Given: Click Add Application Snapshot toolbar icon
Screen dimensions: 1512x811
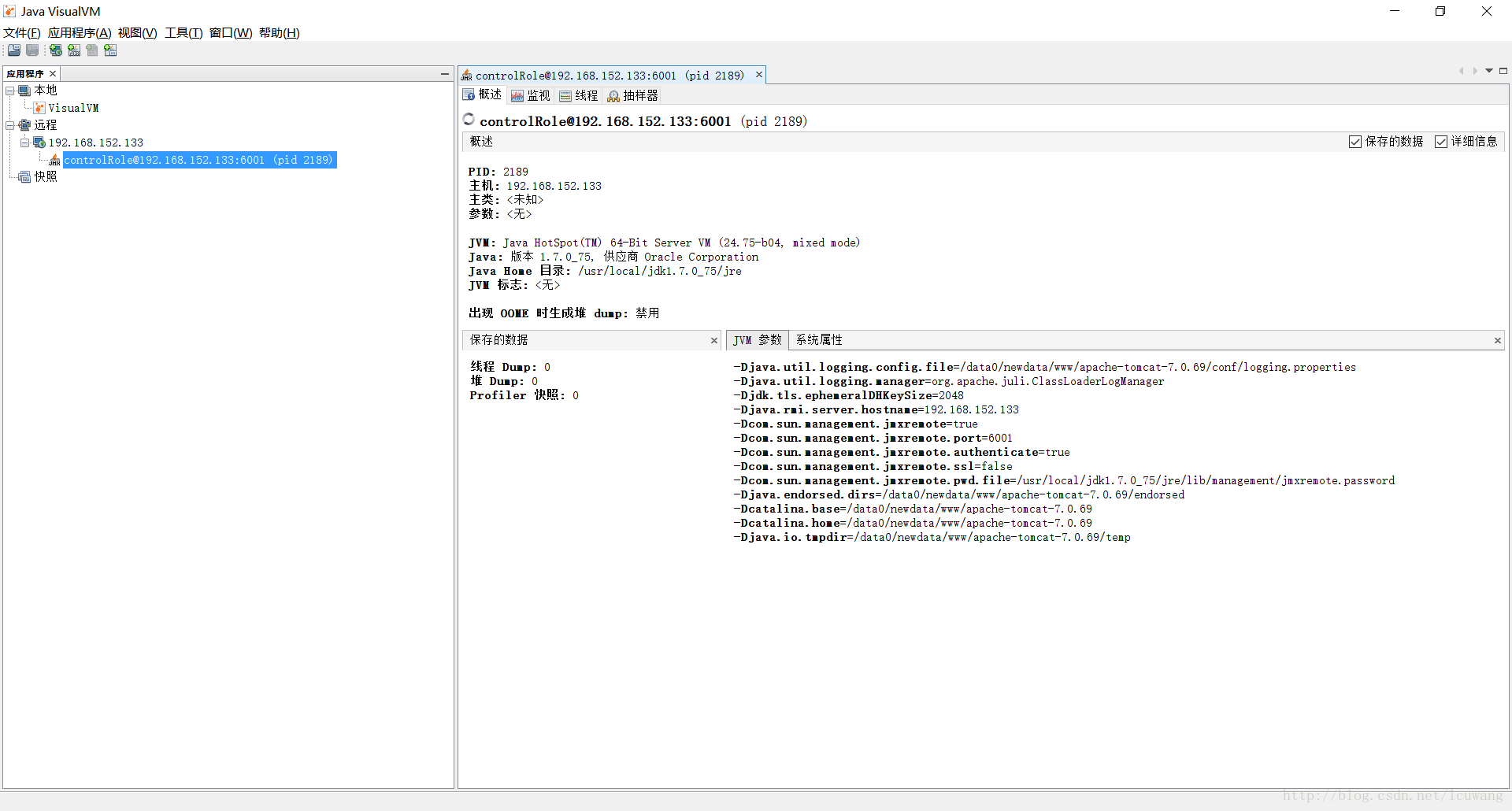Looking at the screenshot, I should (110, 50).
